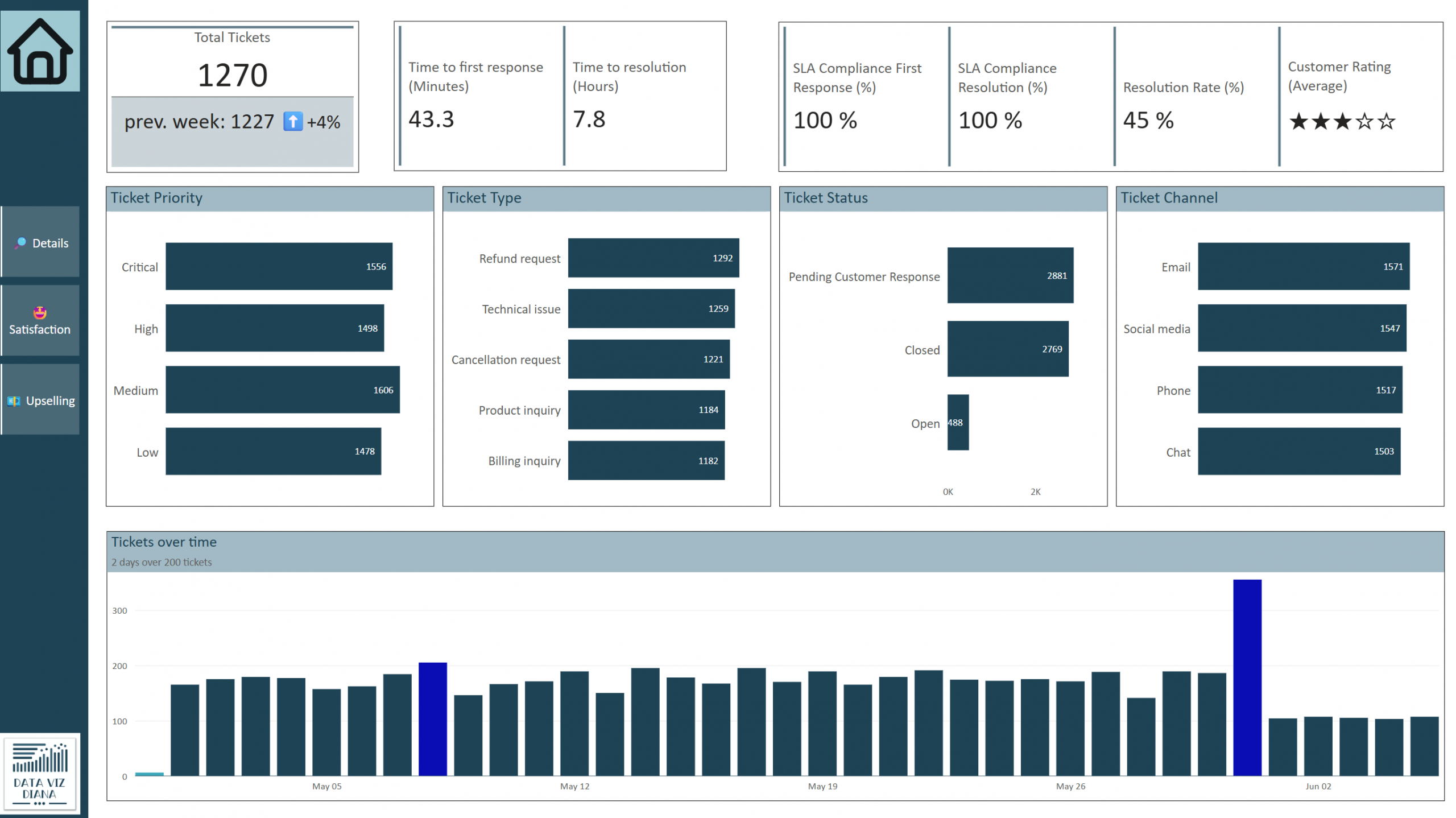Select the Medium priority bar
1456x818 pixels.
(x=282, y=390)
